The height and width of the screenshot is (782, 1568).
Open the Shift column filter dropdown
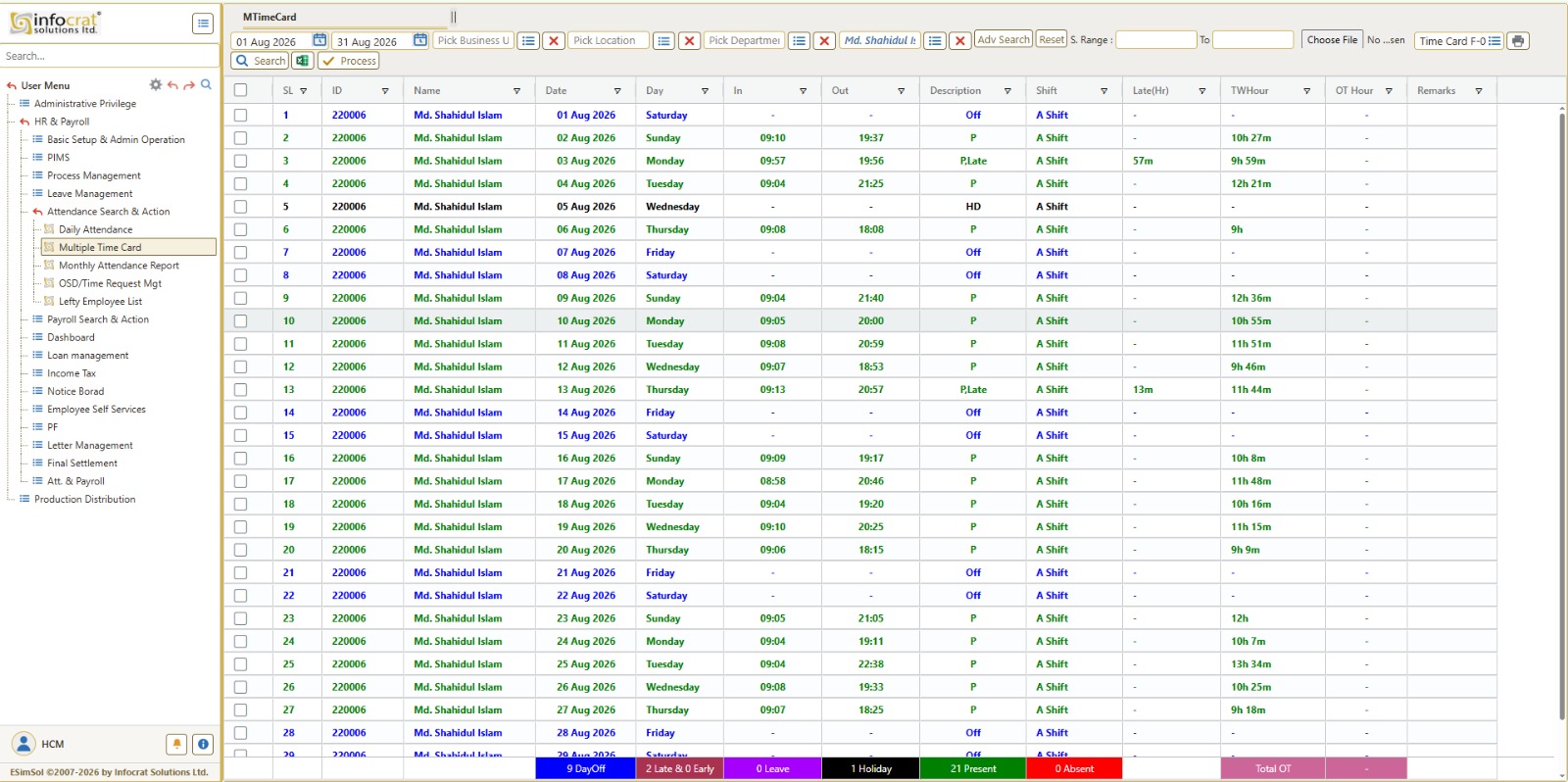coord(1103,91)
